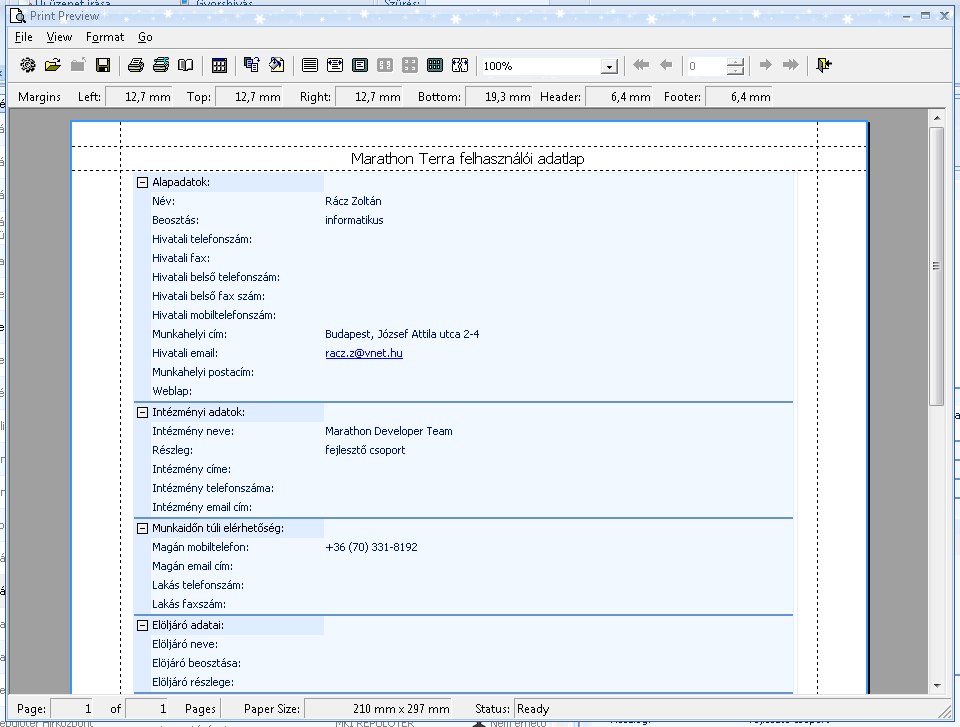The width and height of the screenshot is (960, 727).
Task: Click the copy pages icon with blue arrow
Action: point(252,65)
